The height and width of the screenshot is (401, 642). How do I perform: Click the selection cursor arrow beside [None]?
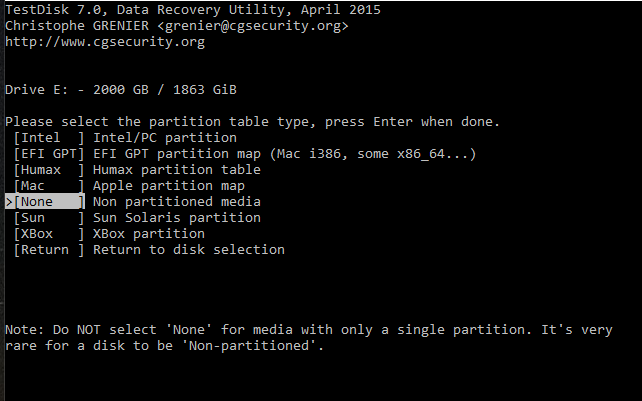point(9,202)
